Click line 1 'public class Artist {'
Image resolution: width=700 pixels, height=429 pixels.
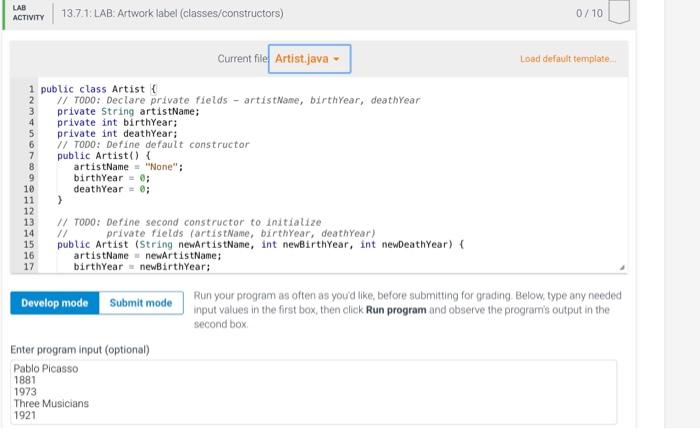99,89
